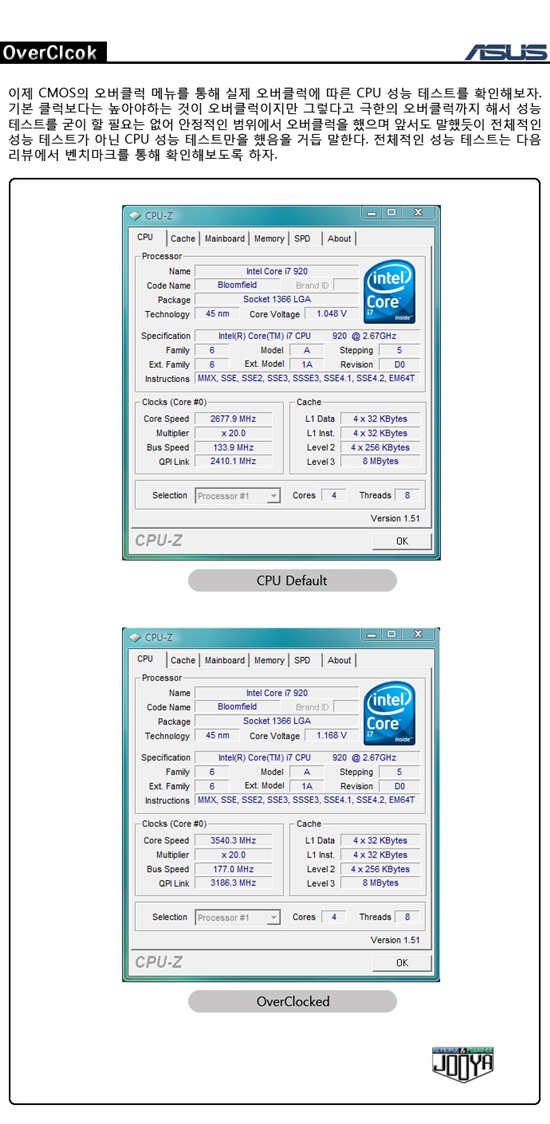Click CPU-Z title icon in OverClocked window
550x1124 pixels.
click(x=134, y=637)
